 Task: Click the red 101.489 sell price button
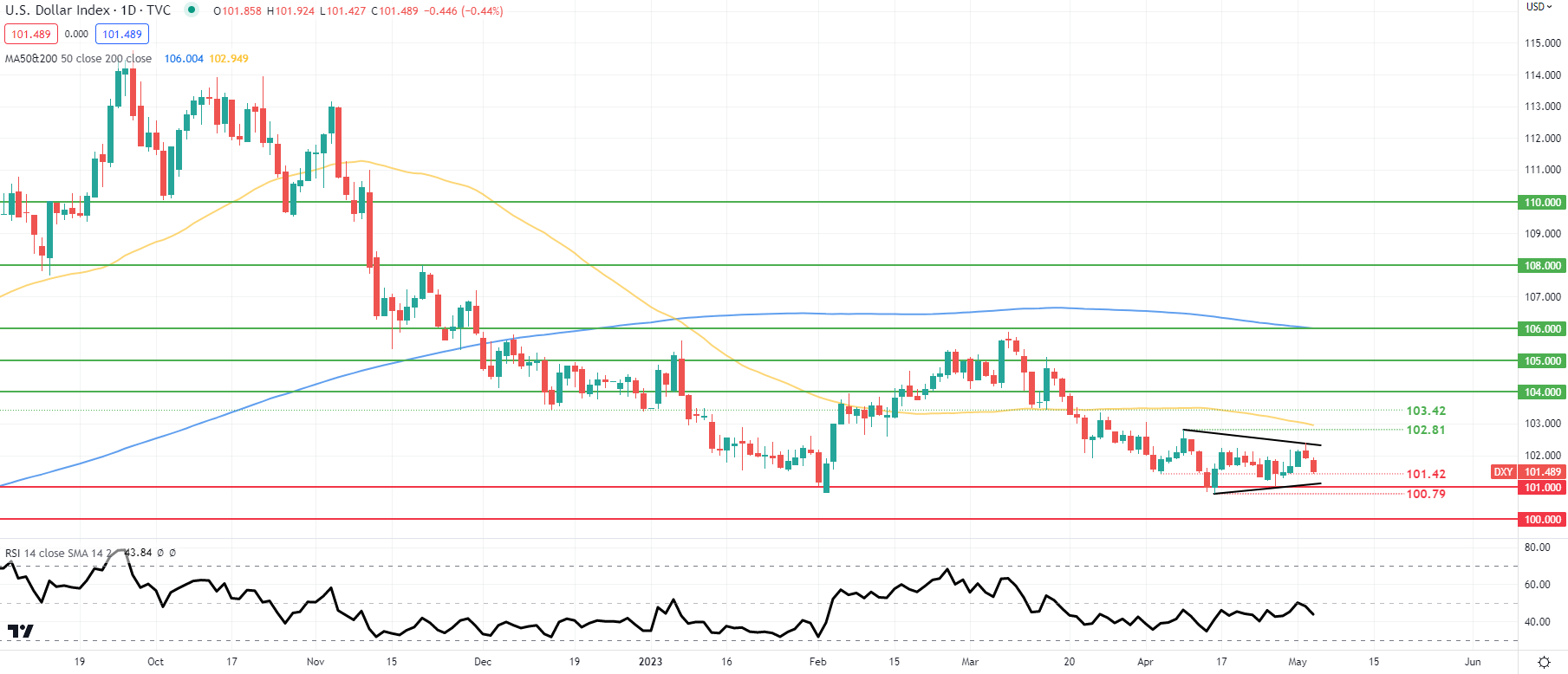pyautogui.click(x=31, y=34)
